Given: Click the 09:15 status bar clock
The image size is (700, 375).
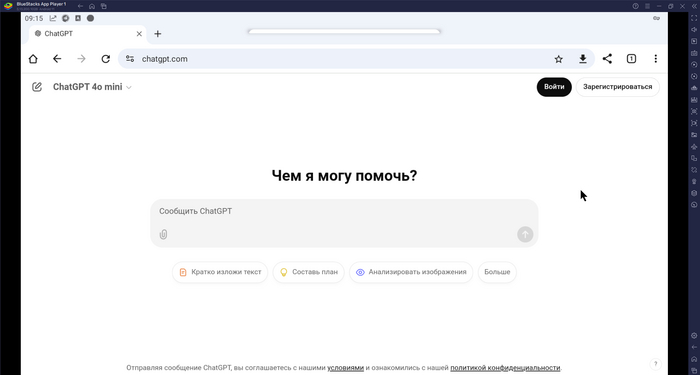Looking at the screenshot, I should pyautogui.click(x=34, y=18).
